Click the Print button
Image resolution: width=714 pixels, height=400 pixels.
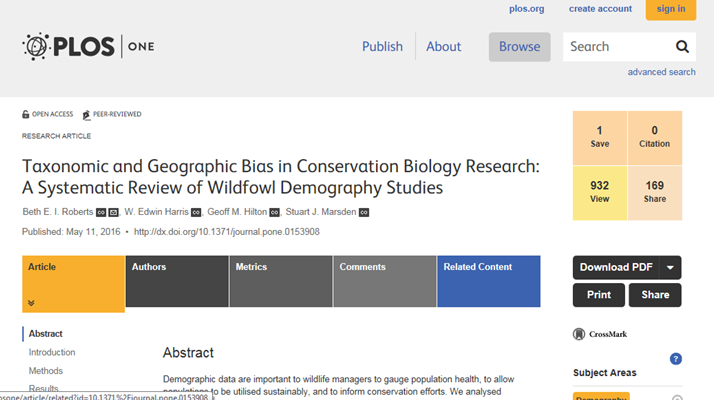[599, 295]
